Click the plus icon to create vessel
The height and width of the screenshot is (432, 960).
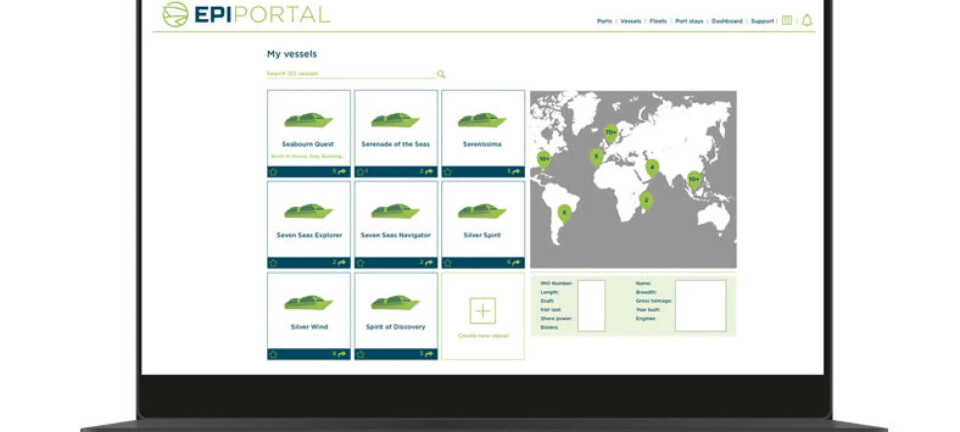click(483, 311)
